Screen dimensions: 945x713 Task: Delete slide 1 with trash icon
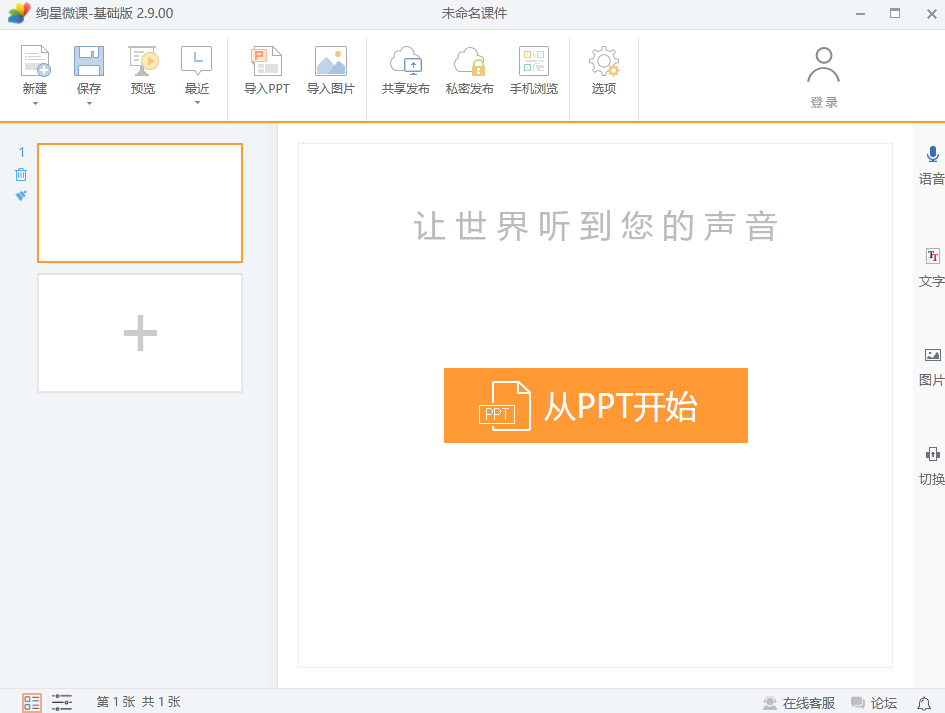click(21, 174)
